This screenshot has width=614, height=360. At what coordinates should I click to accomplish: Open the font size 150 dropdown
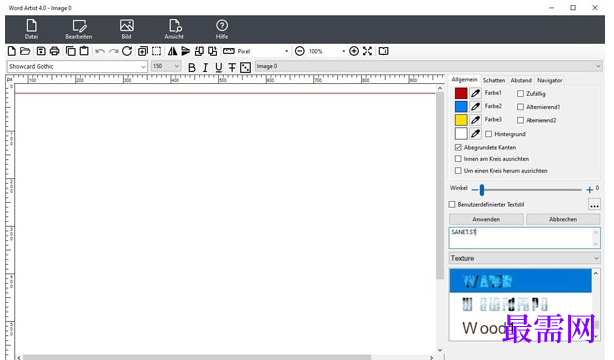pyautogui.click(x=177, y=66)
